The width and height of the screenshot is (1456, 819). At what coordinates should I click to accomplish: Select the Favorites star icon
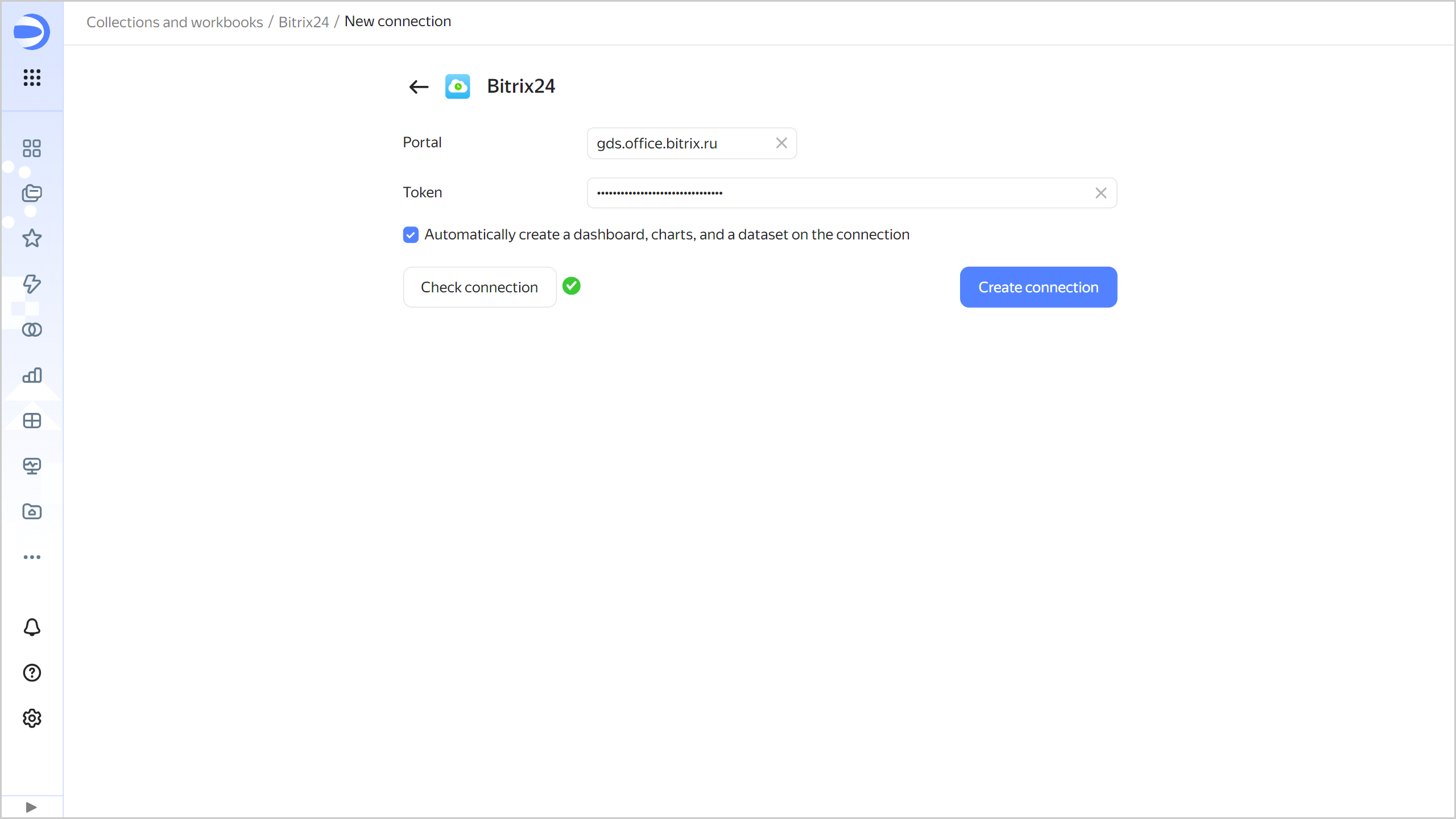tap(32, 238)
